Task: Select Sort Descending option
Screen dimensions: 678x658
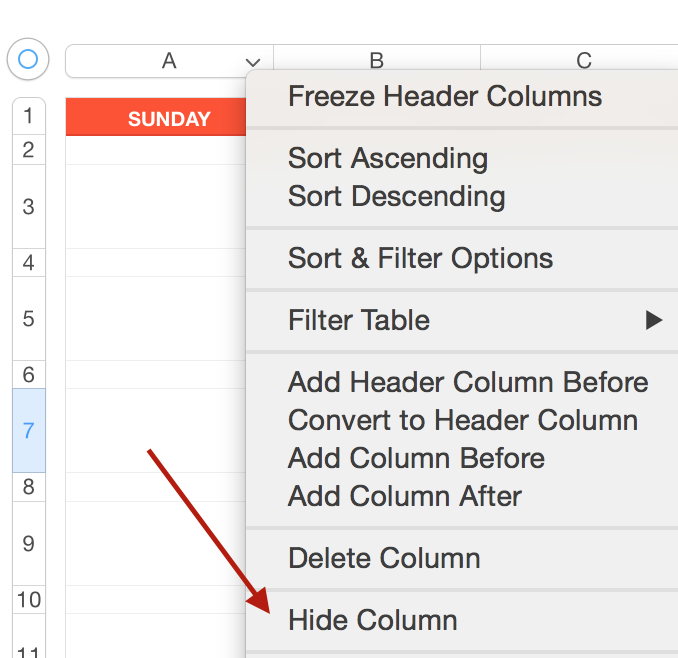Action: pyautogui.click(x=396, y=196)
